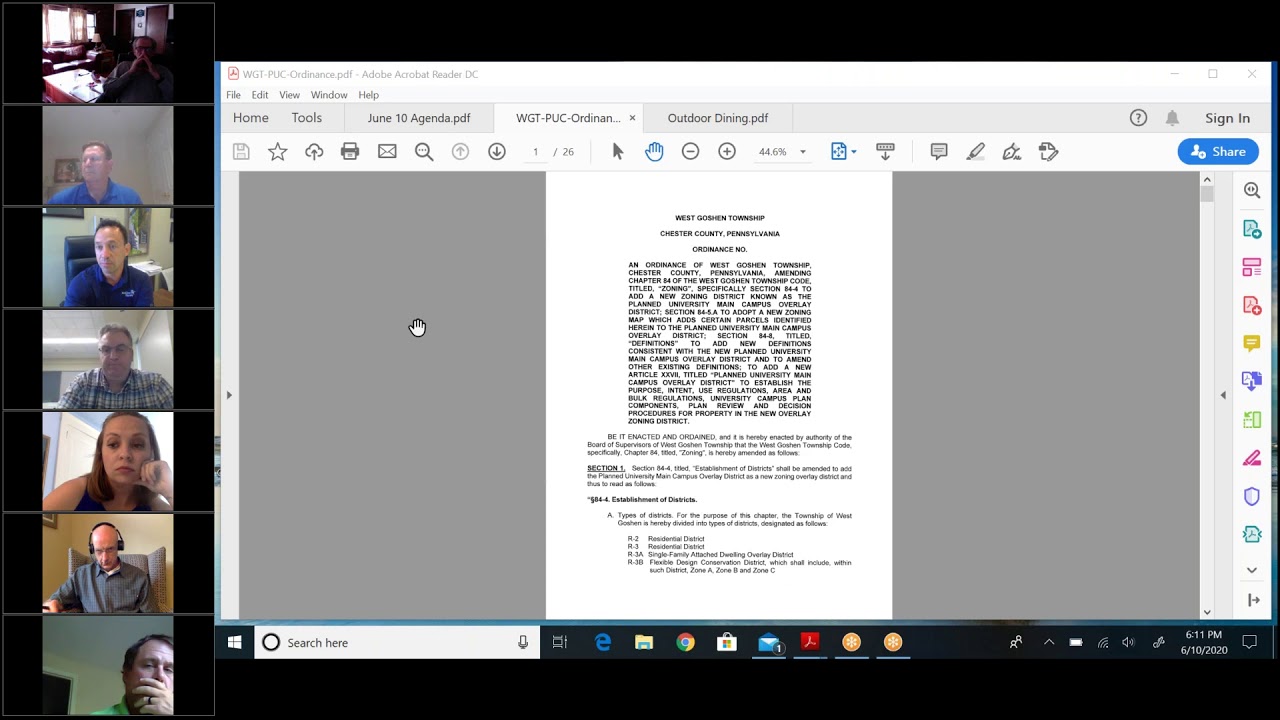Click the stamp tool icon
The width and height of the screenshot is (1280, 720).
click(x=1048, y=152)
